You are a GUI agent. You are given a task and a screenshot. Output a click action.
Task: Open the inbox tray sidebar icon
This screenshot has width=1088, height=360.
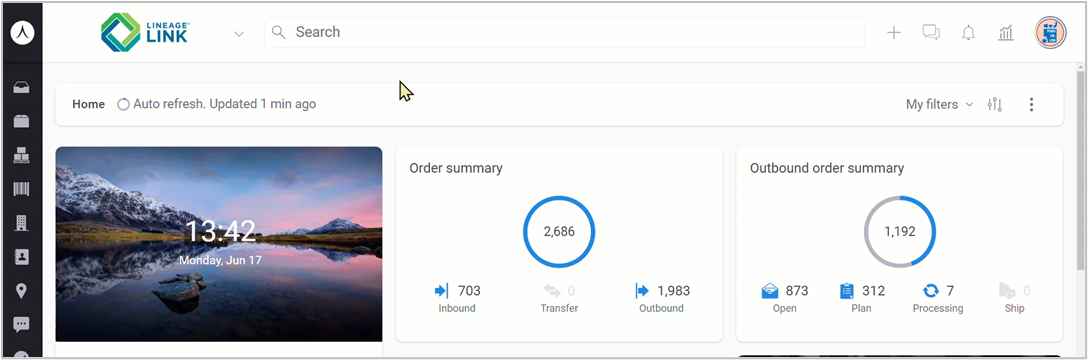click(21, 87)
